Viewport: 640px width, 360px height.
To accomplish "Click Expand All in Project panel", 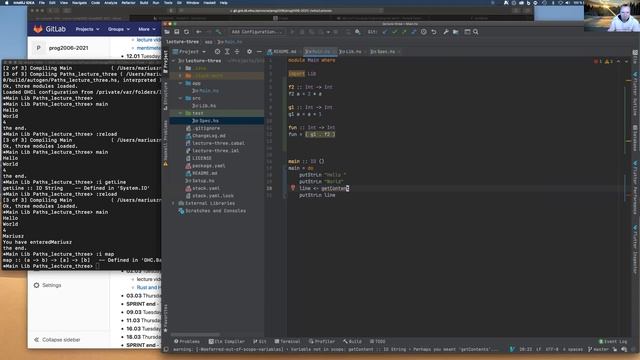I will coord(227,52).
